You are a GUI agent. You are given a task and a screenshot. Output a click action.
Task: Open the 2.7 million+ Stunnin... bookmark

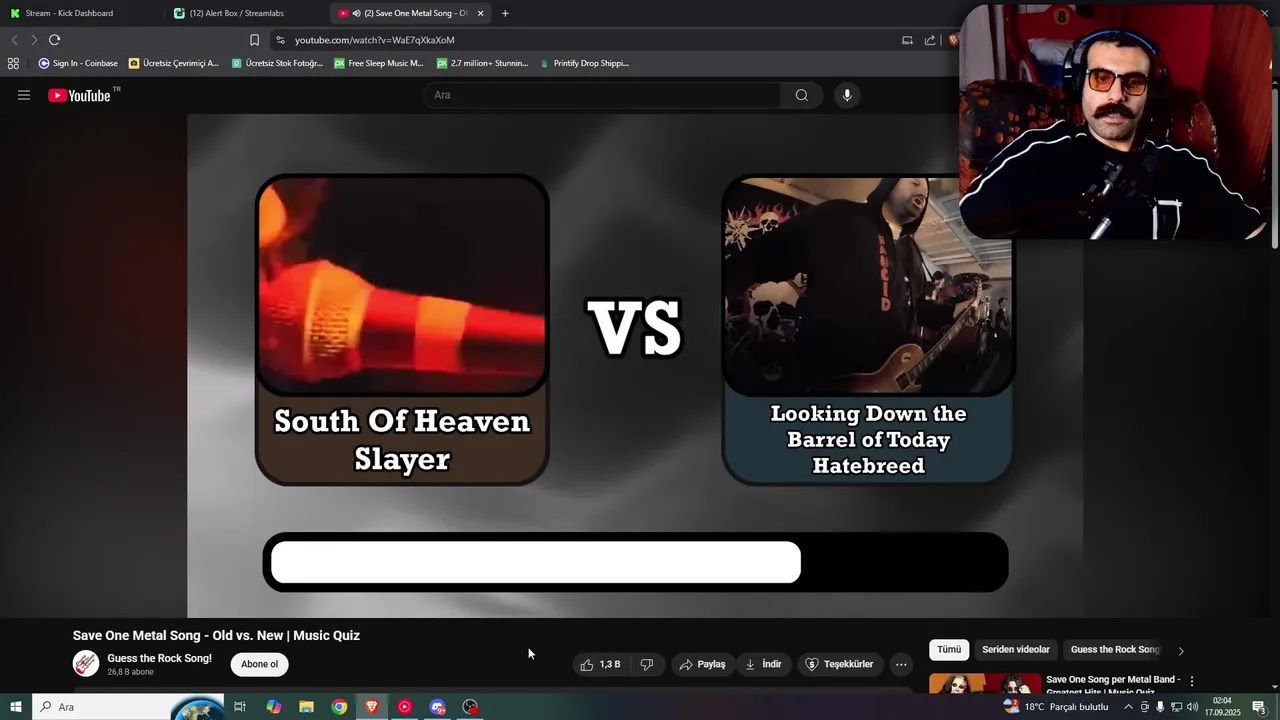coord(482,63)
